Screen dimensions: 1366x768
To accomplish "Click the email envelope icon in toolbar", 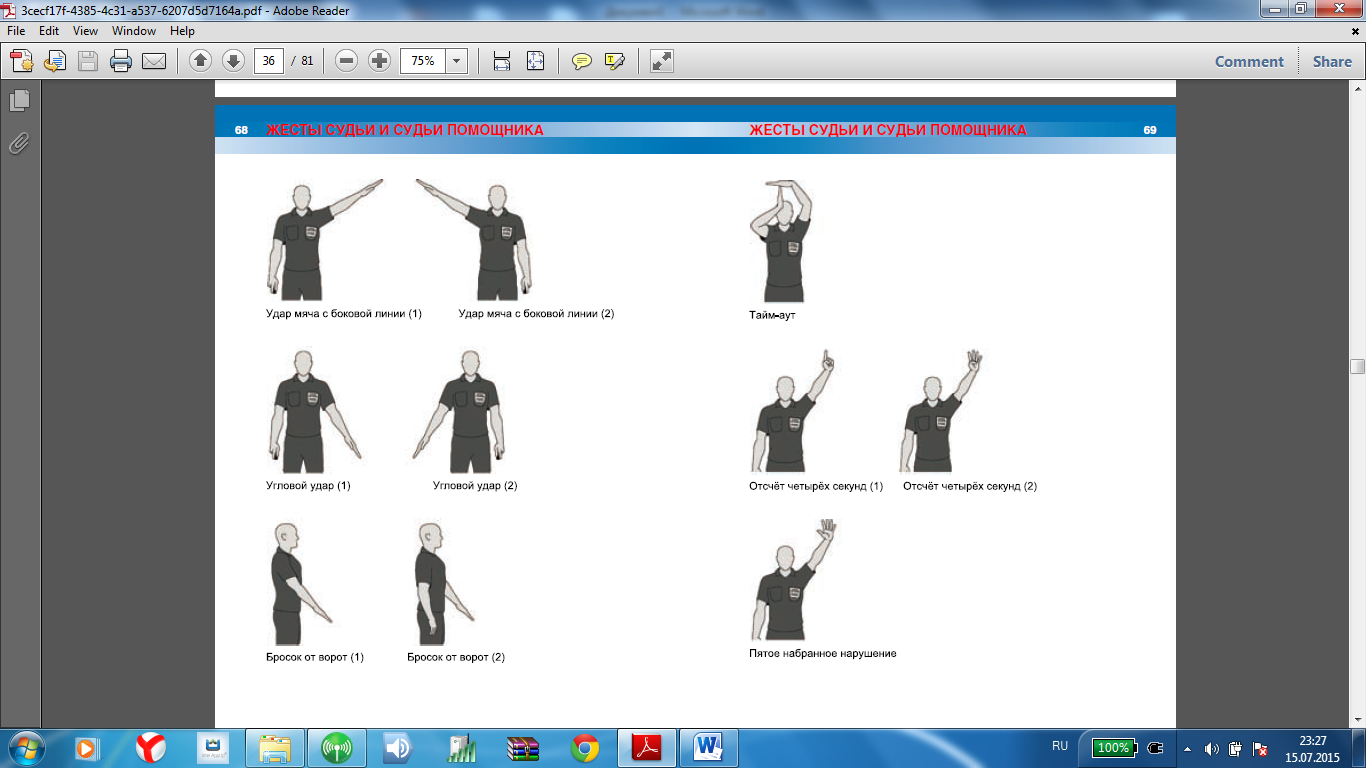I will 154,61.
